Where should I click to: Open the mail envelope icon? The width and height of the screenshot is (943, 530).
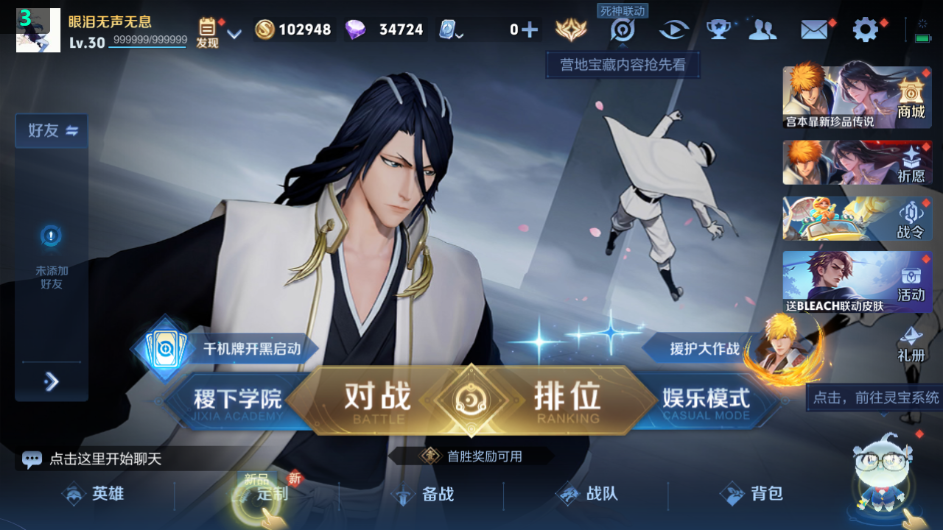[814, 29]
